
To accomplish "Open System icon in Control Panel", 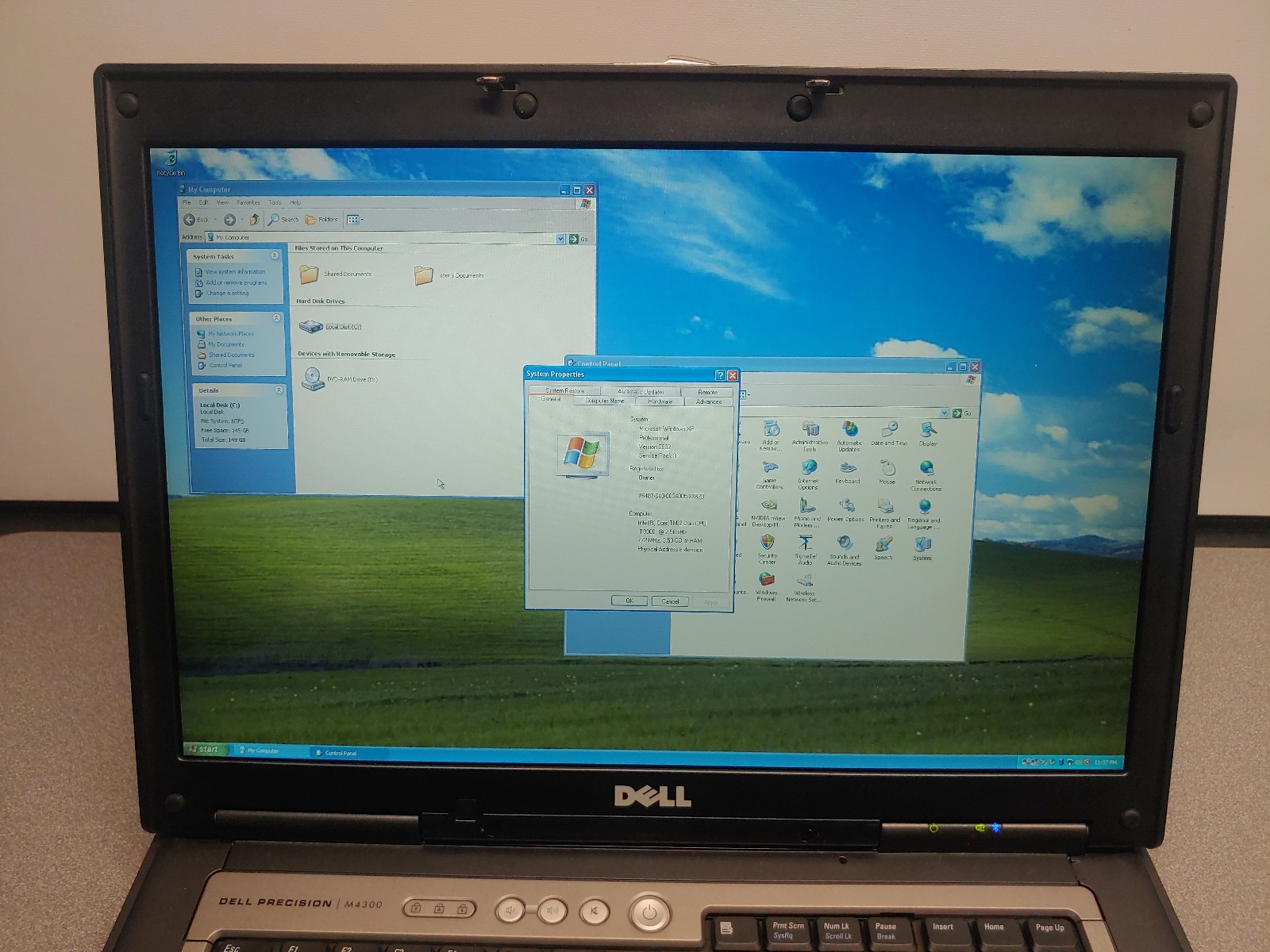I will coord(922,548).
